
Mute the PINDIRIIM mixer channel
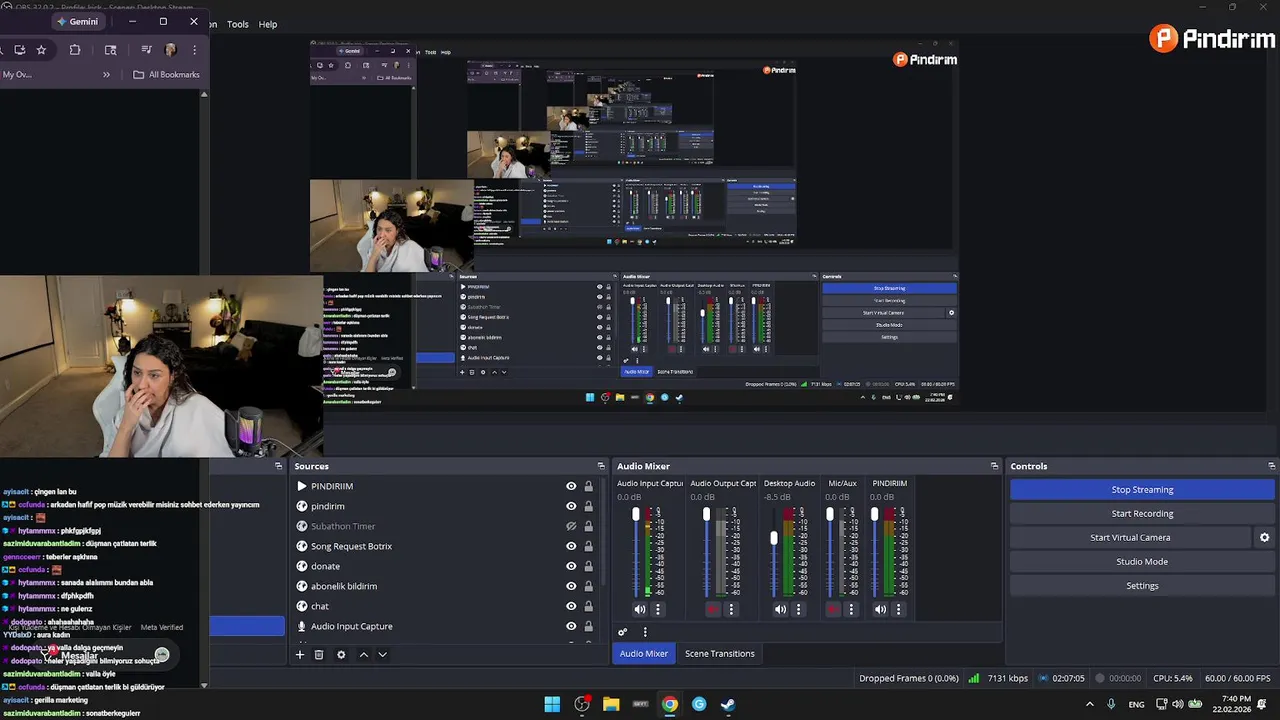pyautogui.click(x=880, y=609)
